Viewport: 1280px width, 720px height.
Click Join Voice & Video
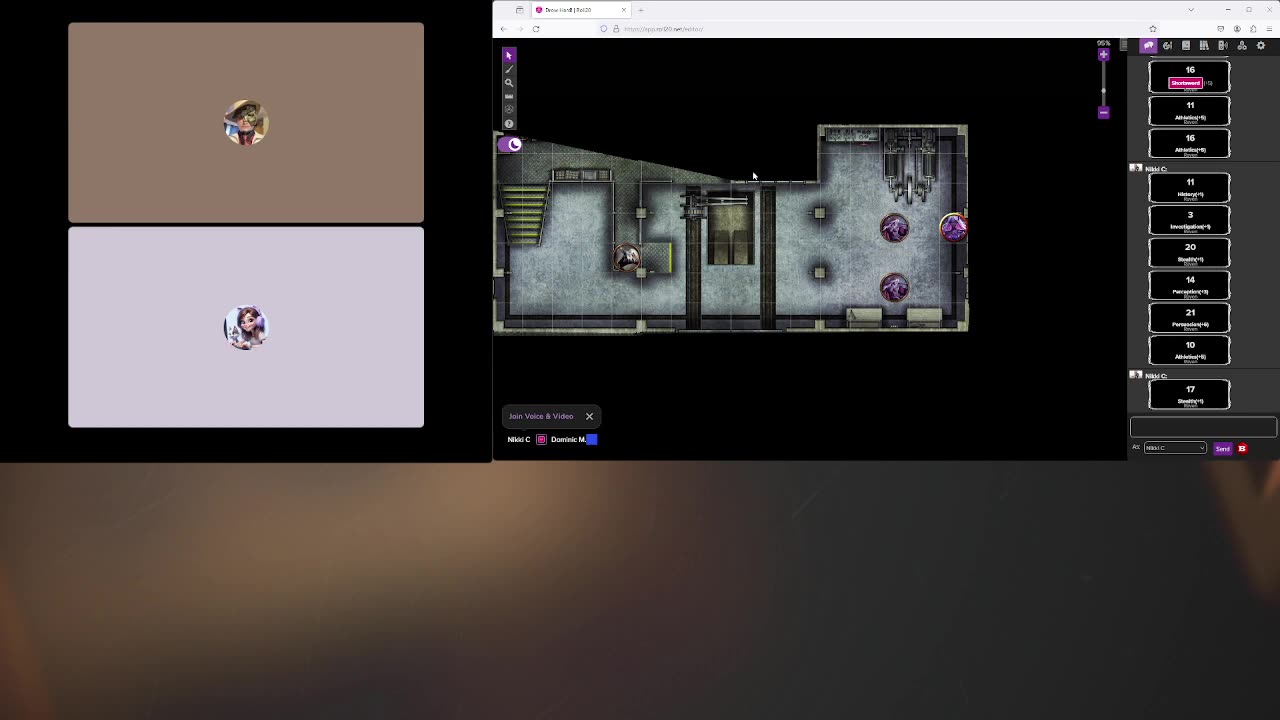click(x=541, y=416)
